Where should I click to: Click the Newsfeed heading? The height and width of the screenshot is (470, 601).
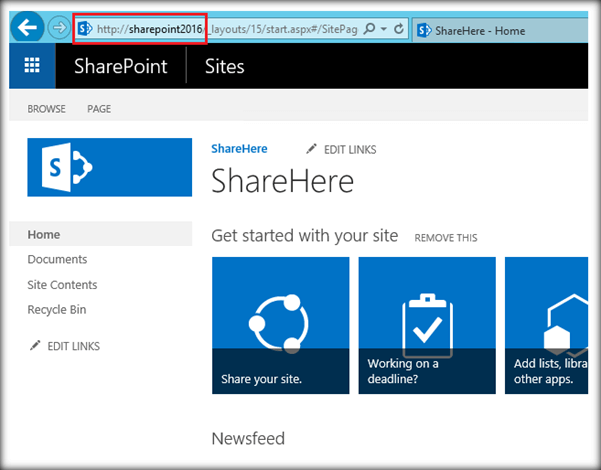248,438
